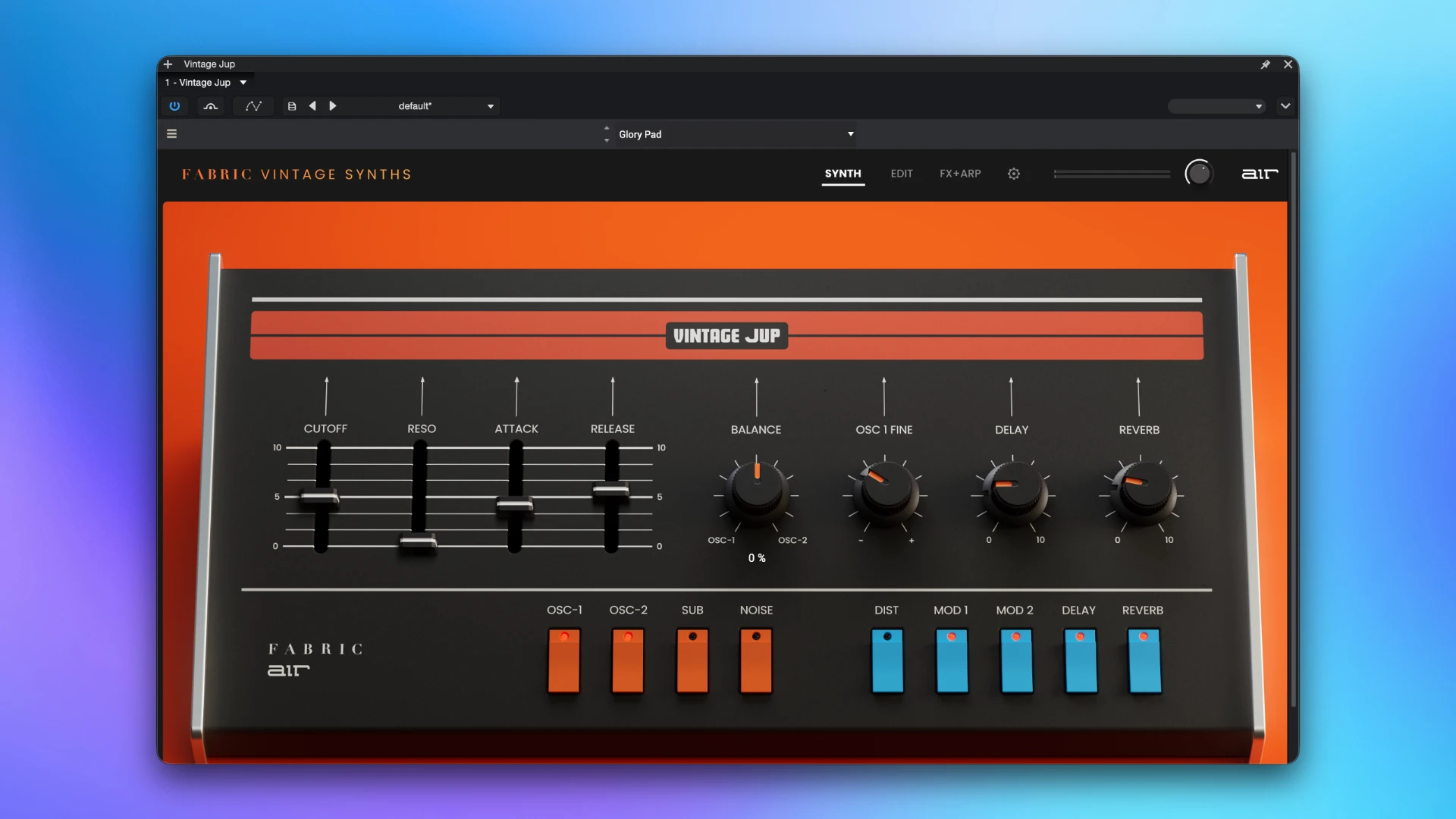Toggle the MOD 2 blue switch
1456x819 pixels.
coord(1016,661)
